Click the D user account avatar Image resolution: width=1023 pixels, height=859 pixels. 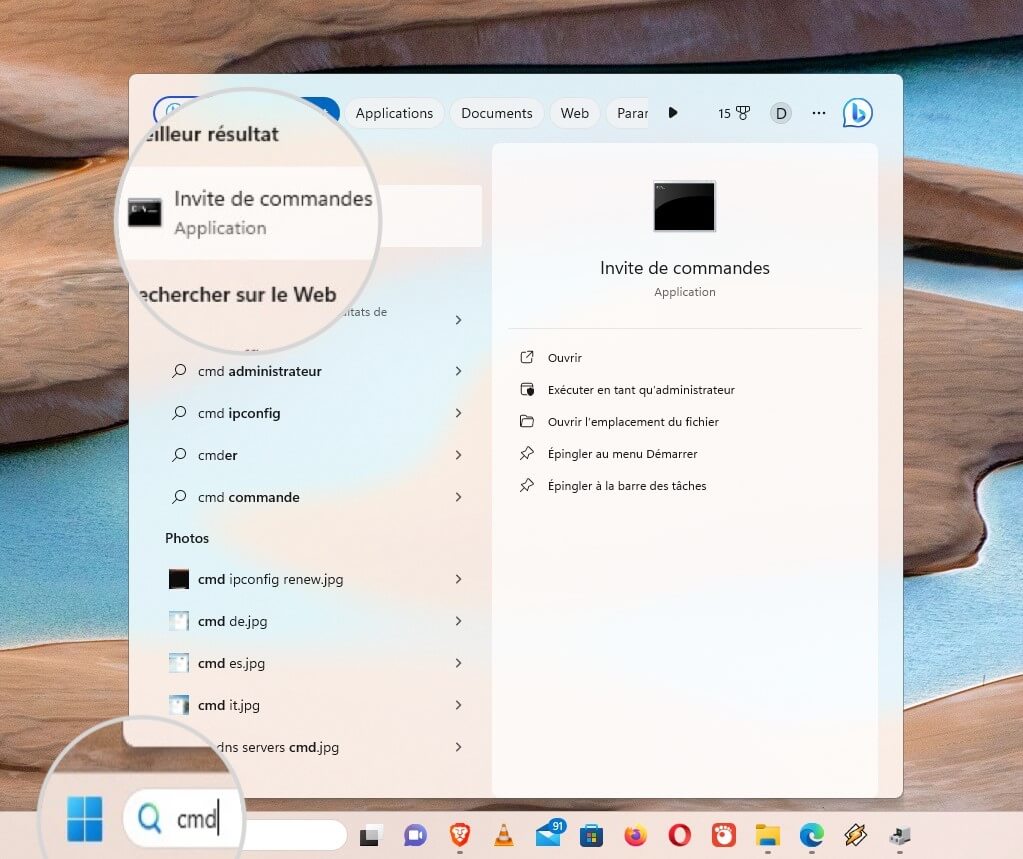[780, 113]
